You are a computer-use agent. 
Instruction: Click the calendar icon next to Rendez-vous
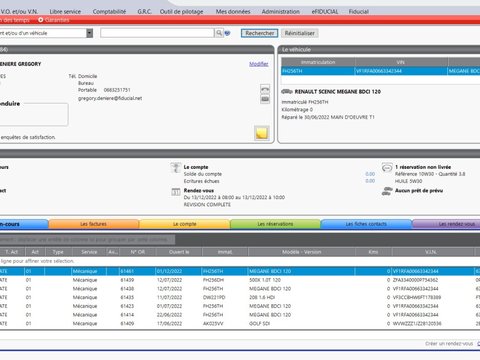tap(176, 192)
